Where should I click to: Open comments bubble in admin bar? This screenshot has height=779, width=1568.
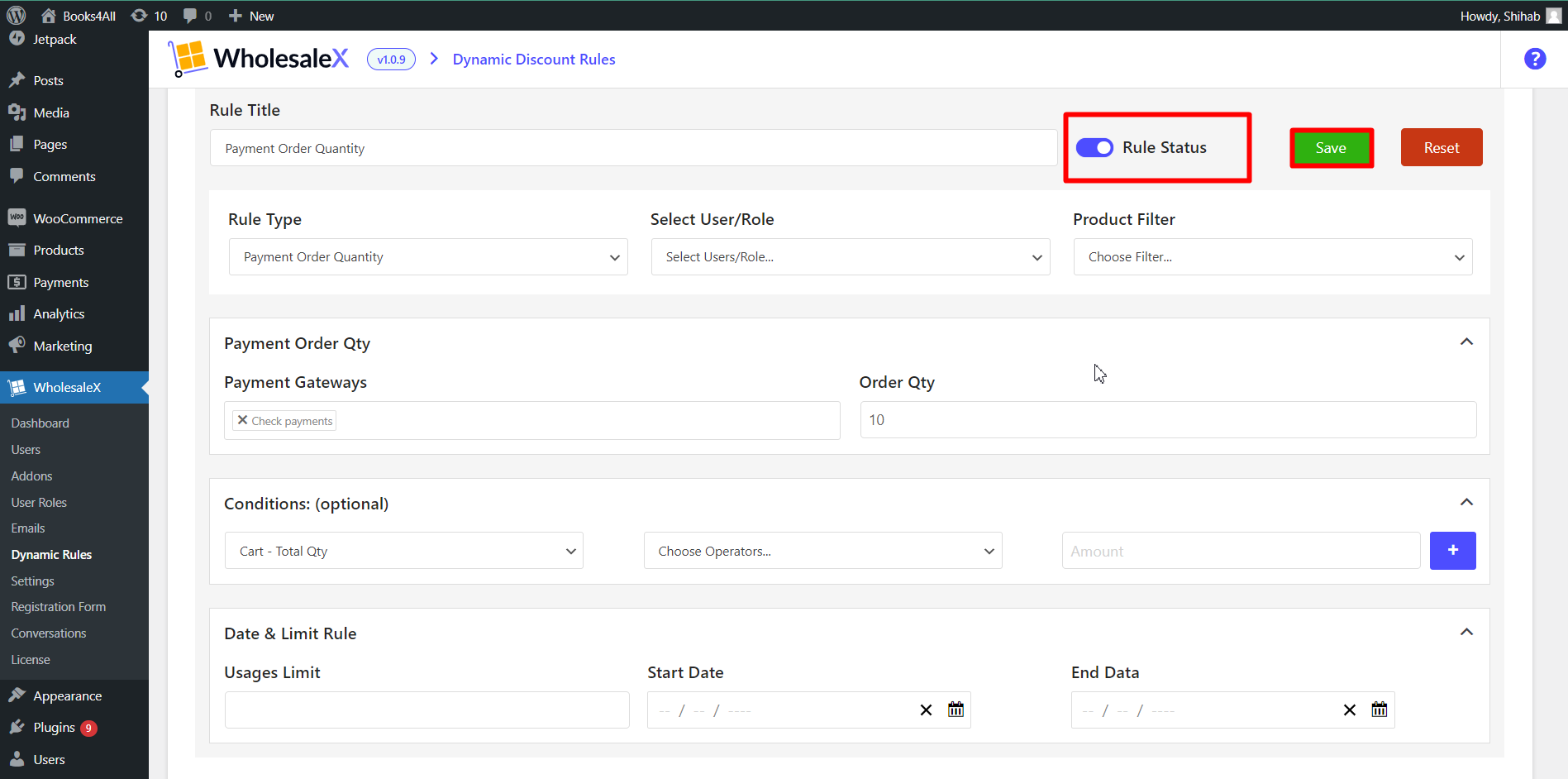198,16
